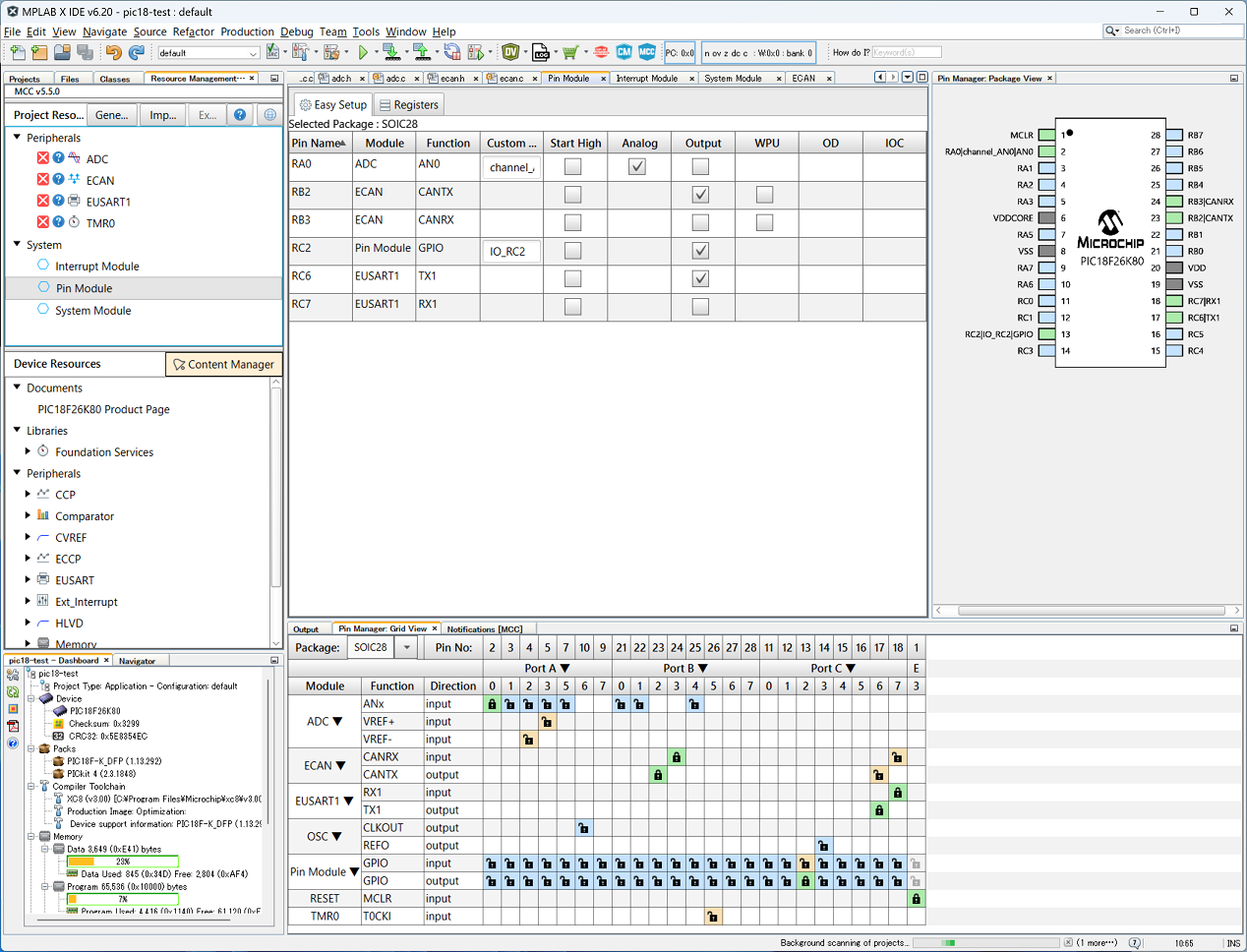Click the New Project toolbar icon

(39, 52)
